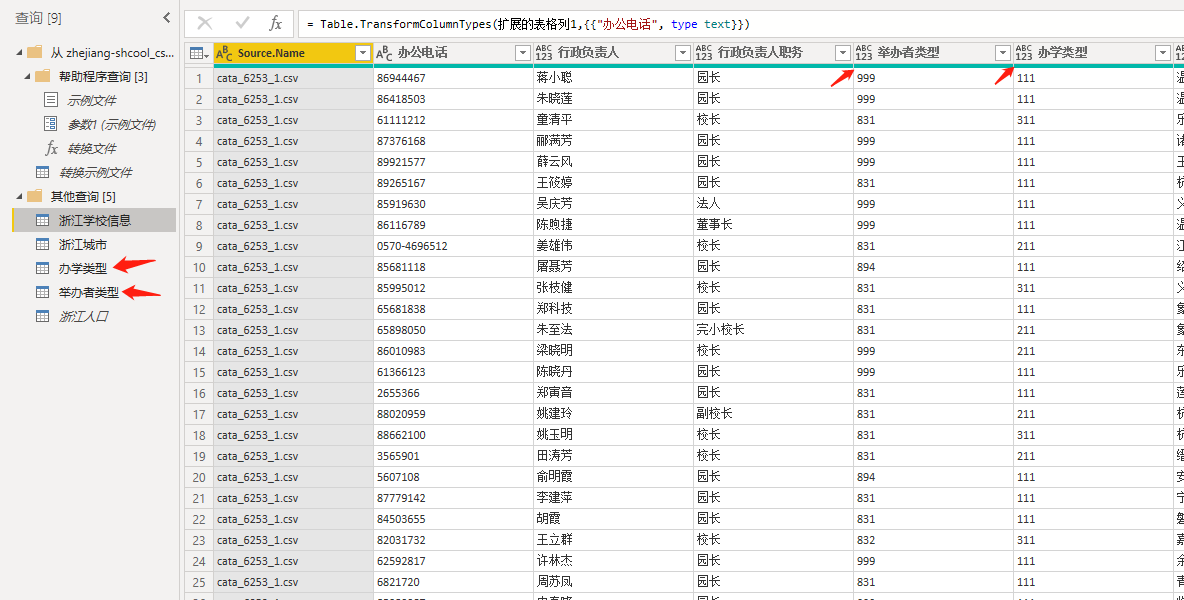Screen dimensions: 1184x600
Task: Select the 浙江人口 query
Action: [x=83, y=316]
